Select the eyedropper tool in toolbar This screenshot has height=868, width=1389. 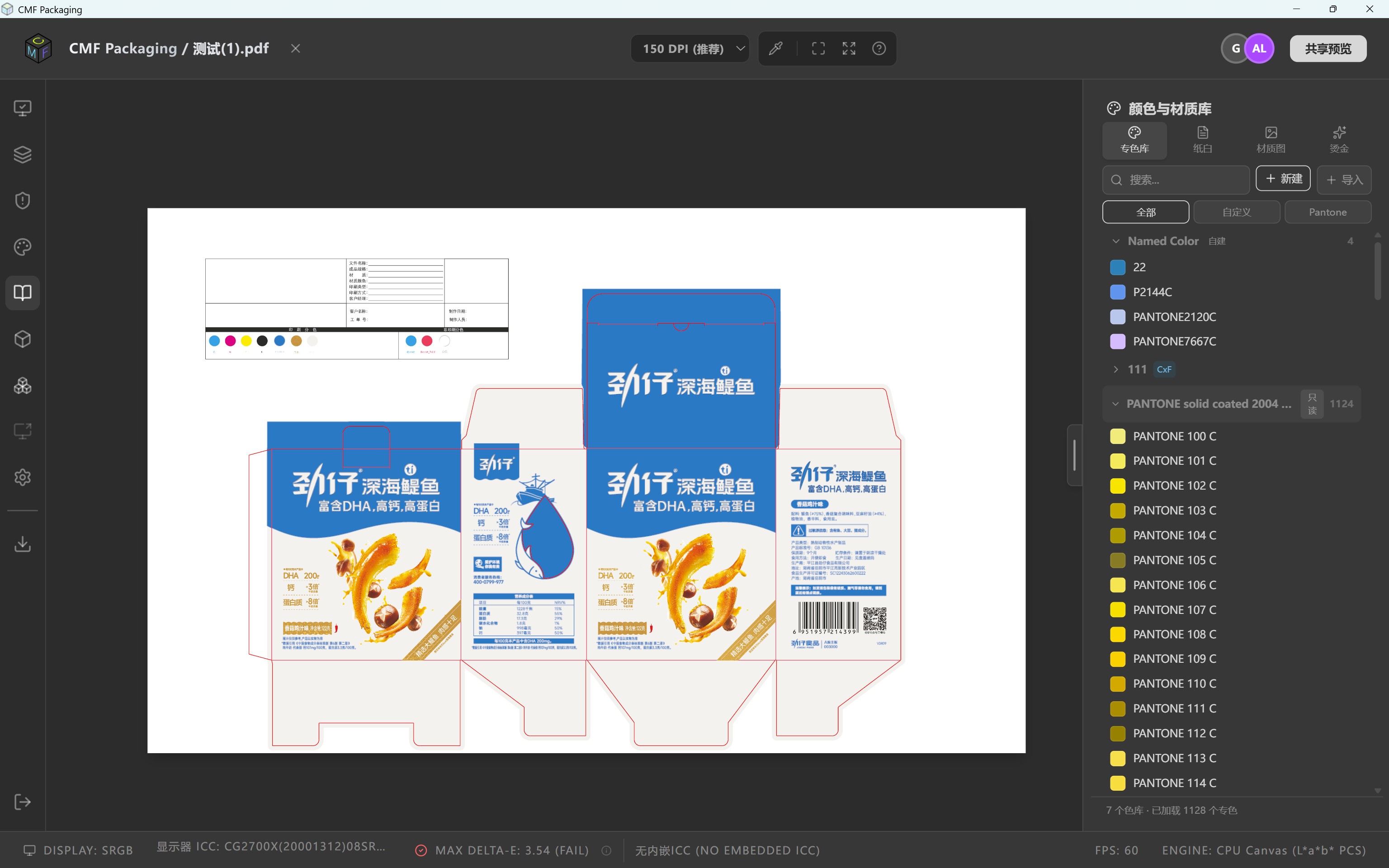(x=776, y=48)
